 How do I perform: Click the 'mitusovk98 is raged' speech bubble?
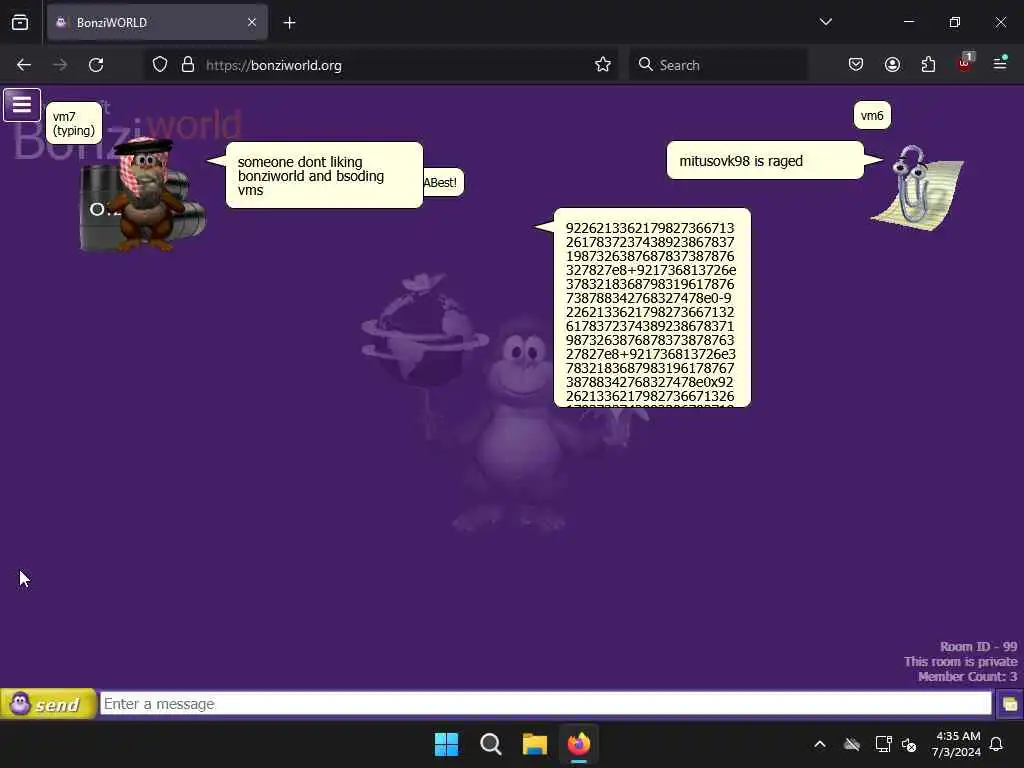point(765,161)
